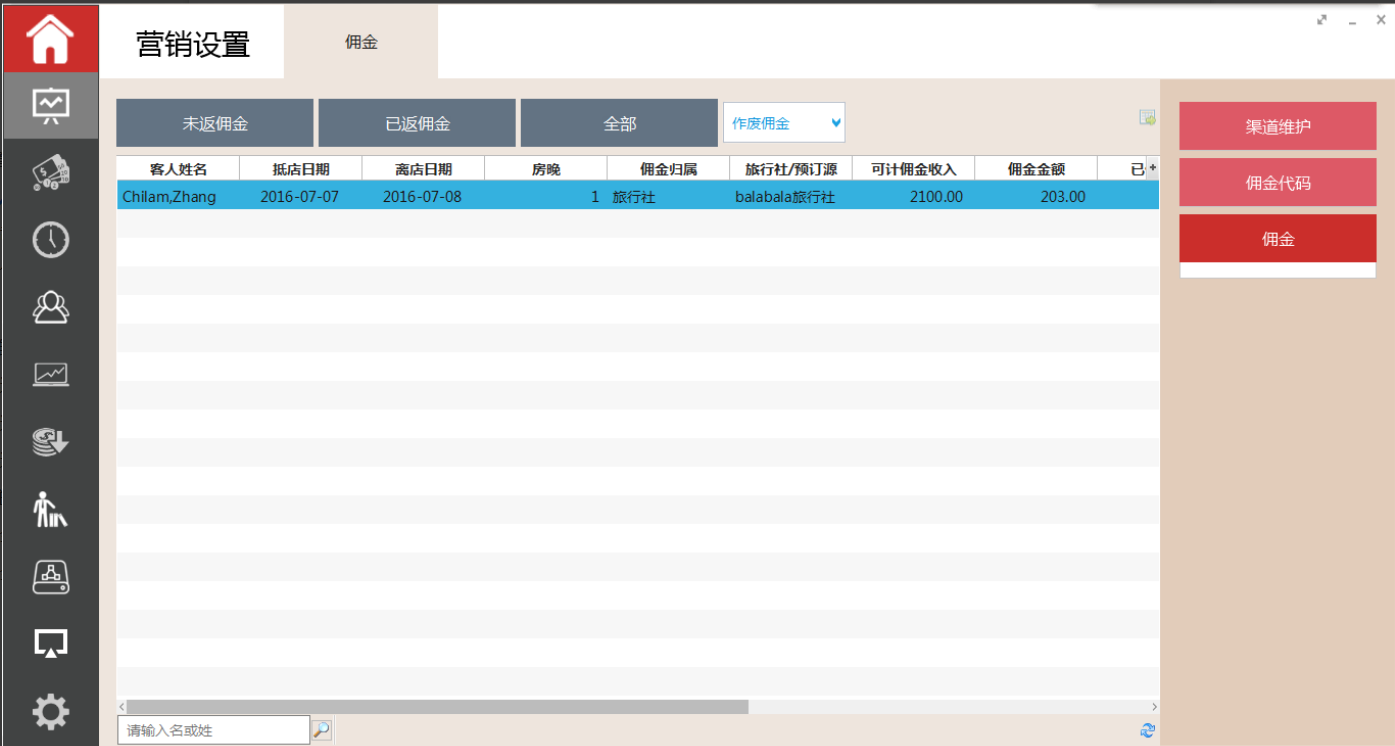Open the coins with down-arrow sidebar icon
The height and width of the screenshot is (746, 1395).
click(x=50, y=441)
